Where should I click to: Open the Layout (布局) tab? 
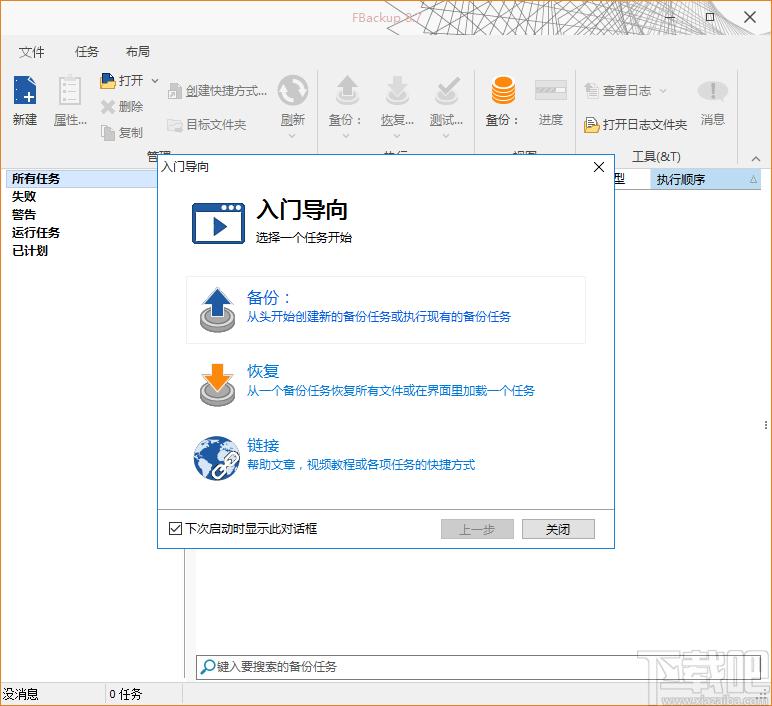(138, 52)
